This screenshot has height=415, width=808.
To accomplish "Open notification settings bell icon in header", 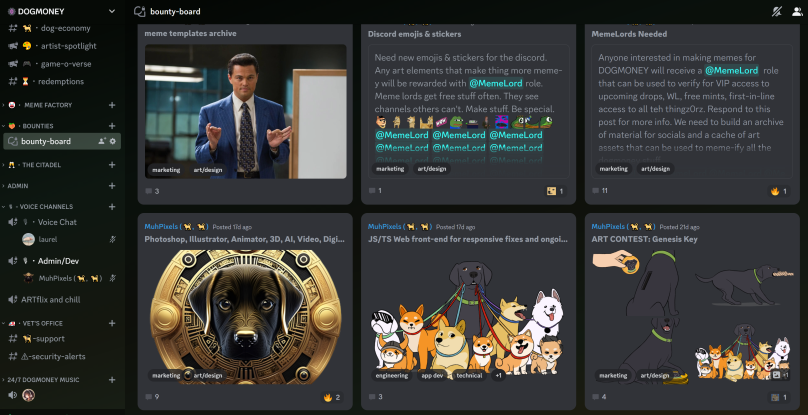I will point(776,11).
